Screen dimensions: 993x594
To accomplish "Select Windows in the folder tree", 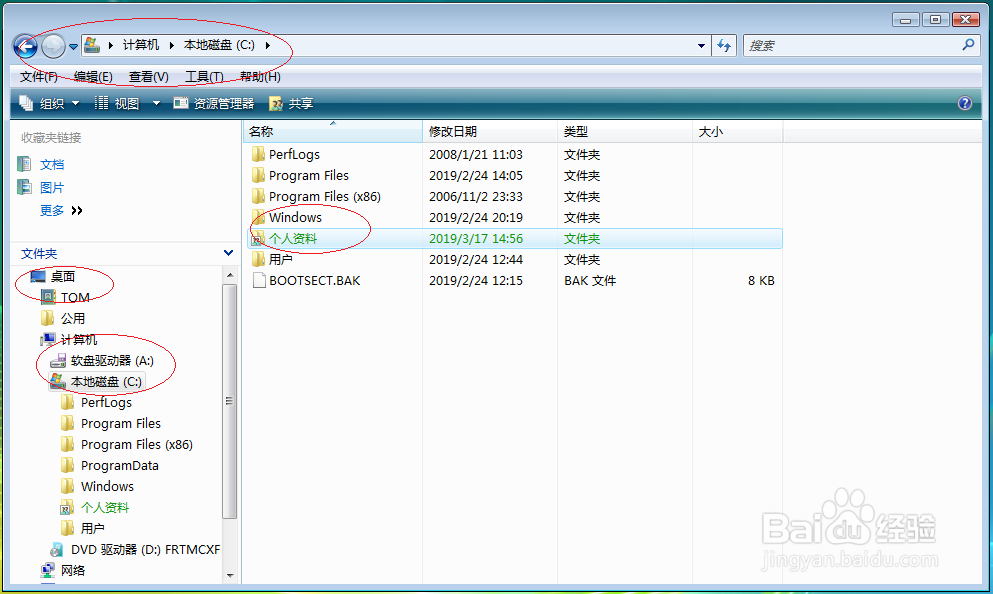I will click(107, 486).
